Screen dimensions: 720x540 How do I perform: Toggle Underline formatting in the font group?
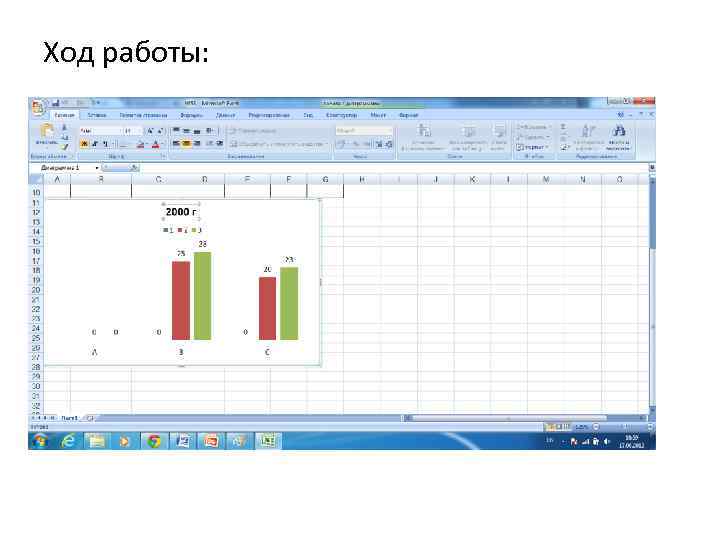tap(105, 144)
